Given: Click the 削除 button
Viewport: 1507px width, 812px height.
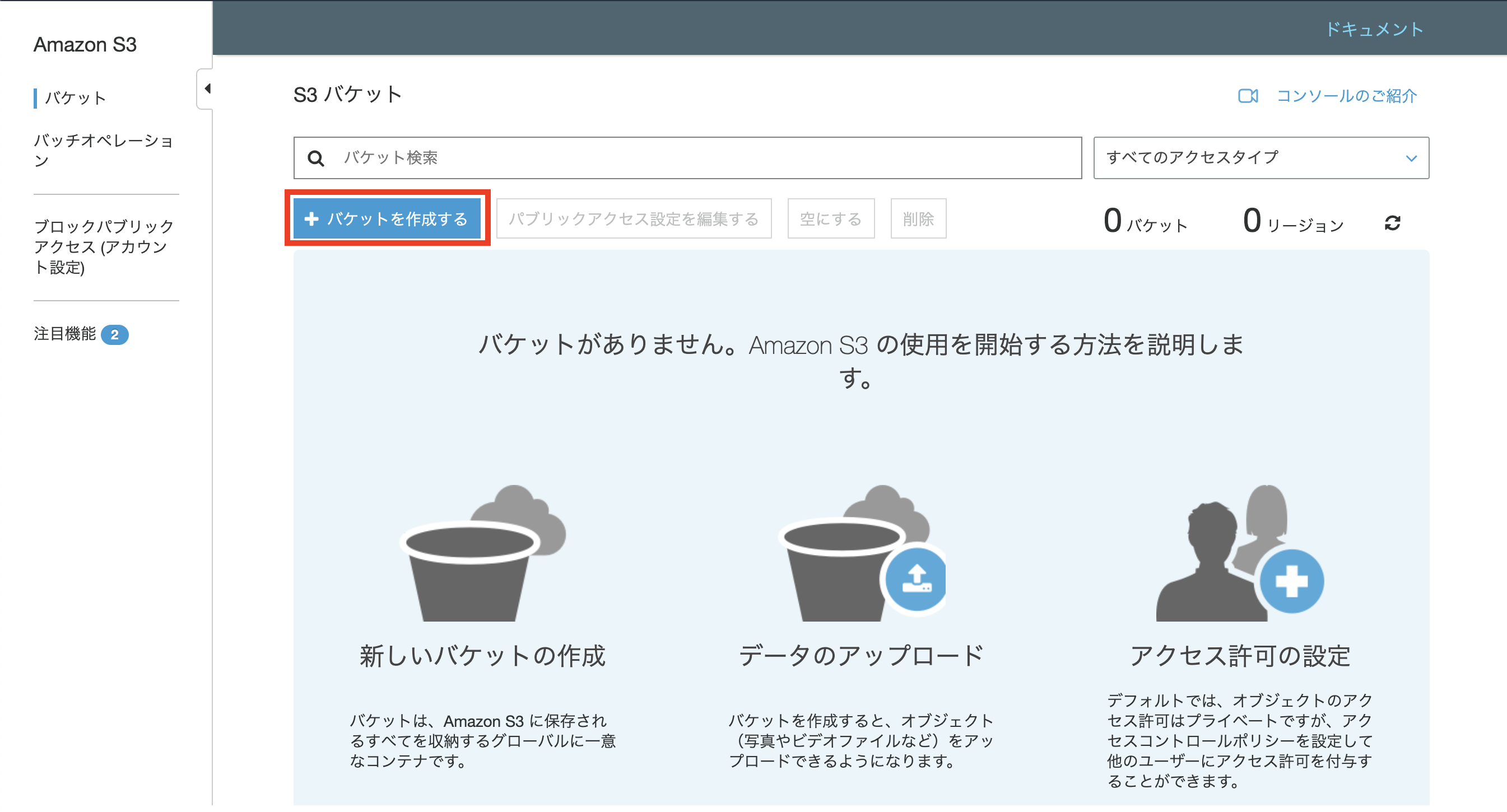Looking at the screenshot, I should 918,218.
